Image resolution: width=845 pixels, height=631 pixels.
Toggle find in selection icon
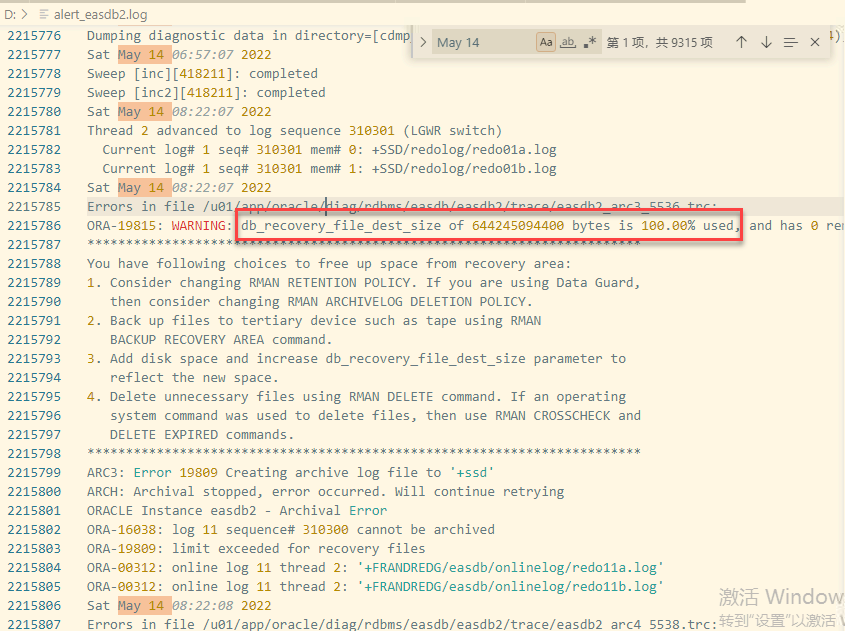[x=790, y=42]
